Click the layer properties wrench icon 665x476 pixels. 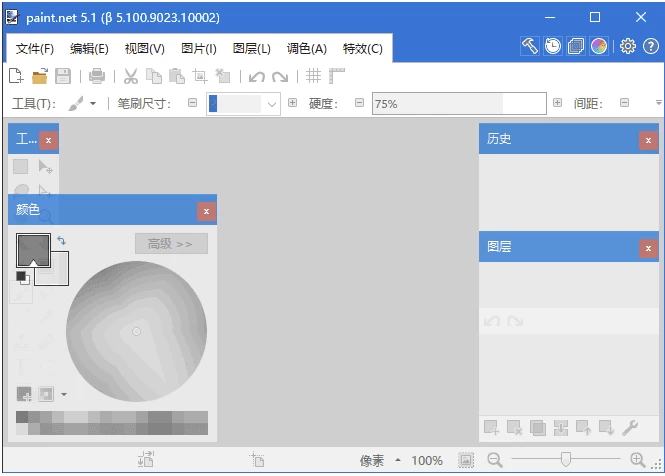[630, 428]
